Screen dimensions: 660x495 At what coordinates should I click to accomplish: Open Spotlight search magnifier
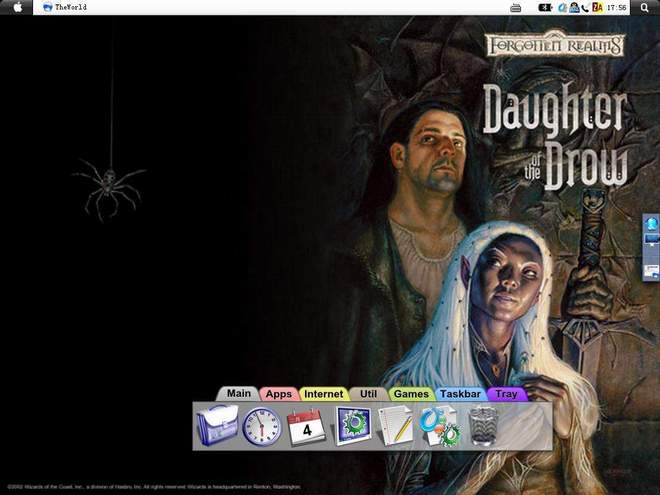click(x=644, y=8)
